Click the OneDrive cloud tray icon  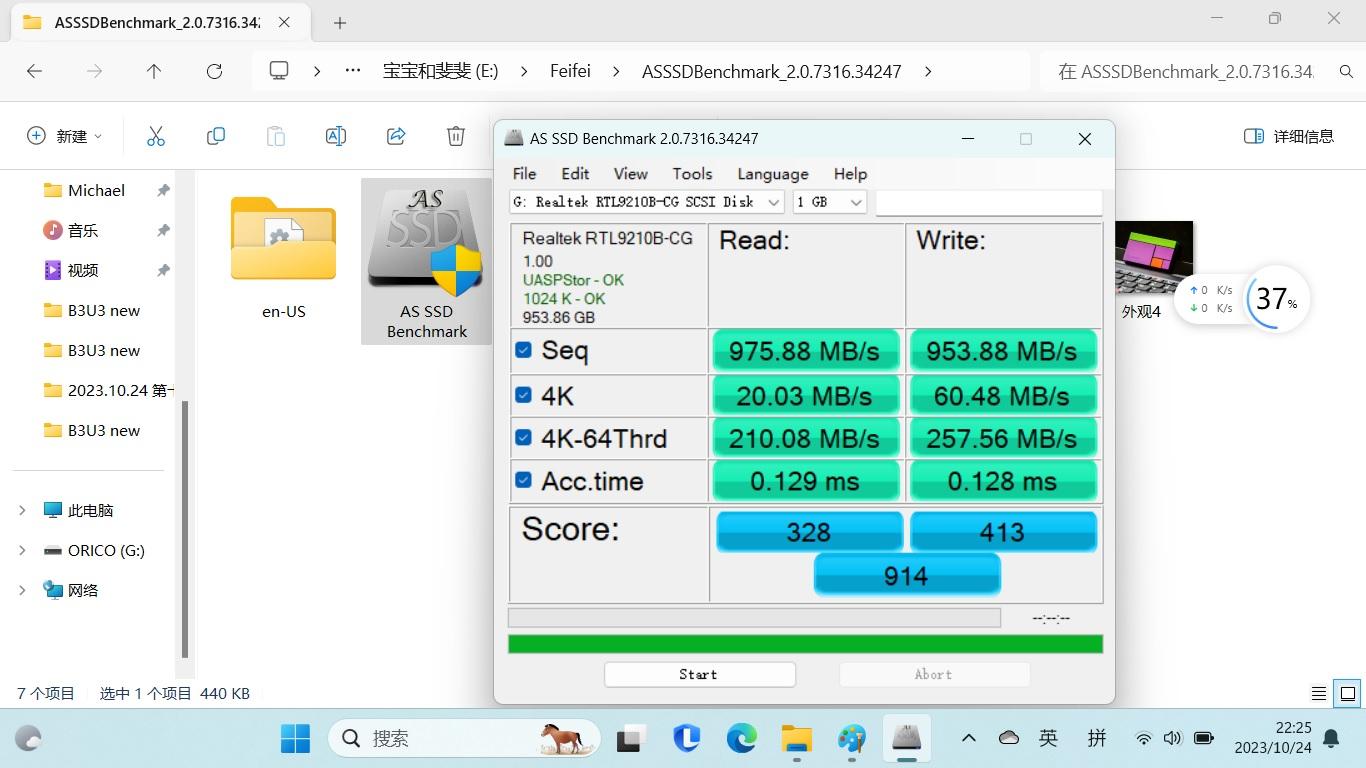tap(1009, 738)
